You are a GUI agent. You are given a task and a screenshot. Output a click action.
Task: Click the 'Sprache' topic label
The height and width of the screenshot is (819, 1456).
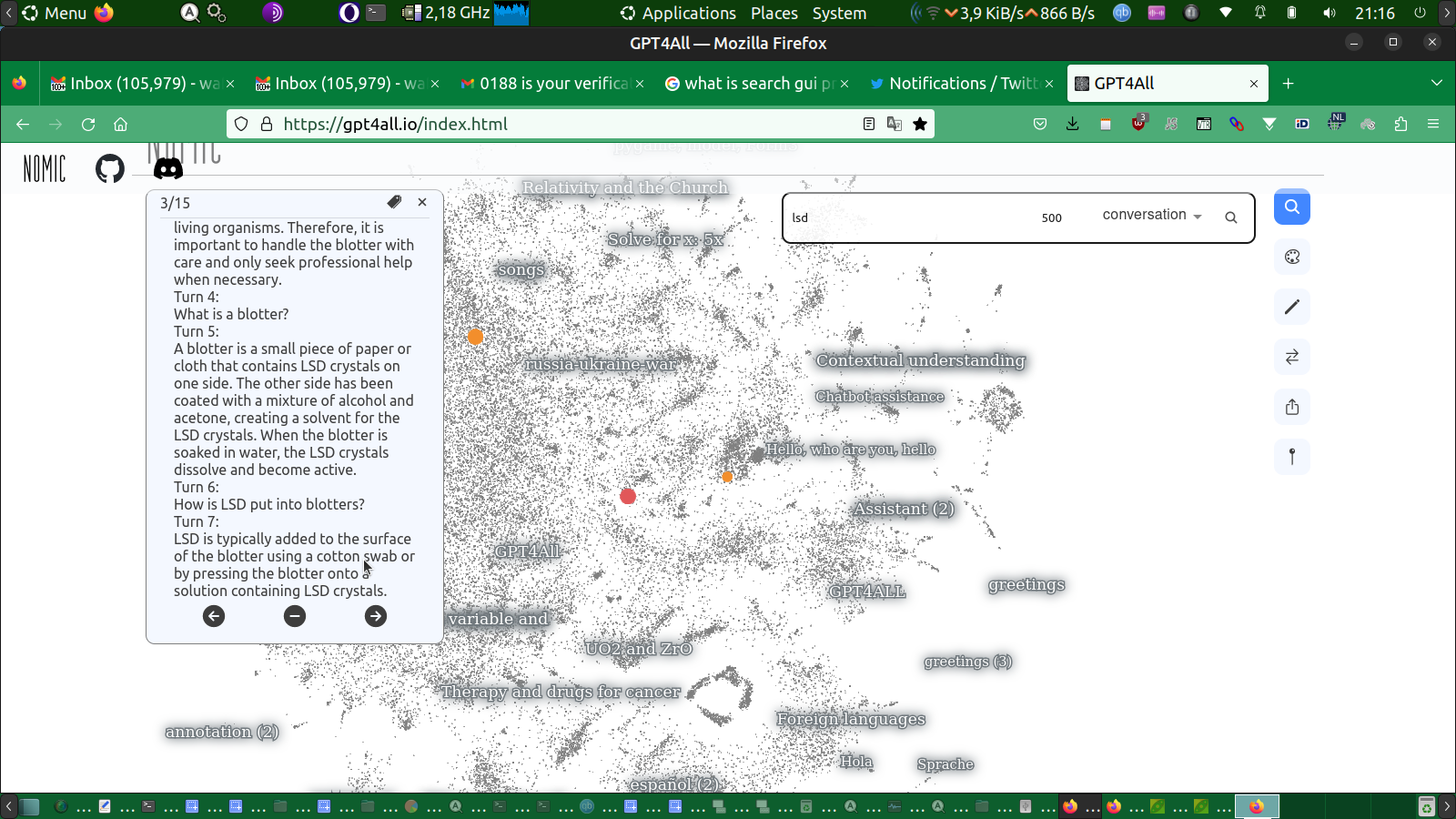coord(945,764)
